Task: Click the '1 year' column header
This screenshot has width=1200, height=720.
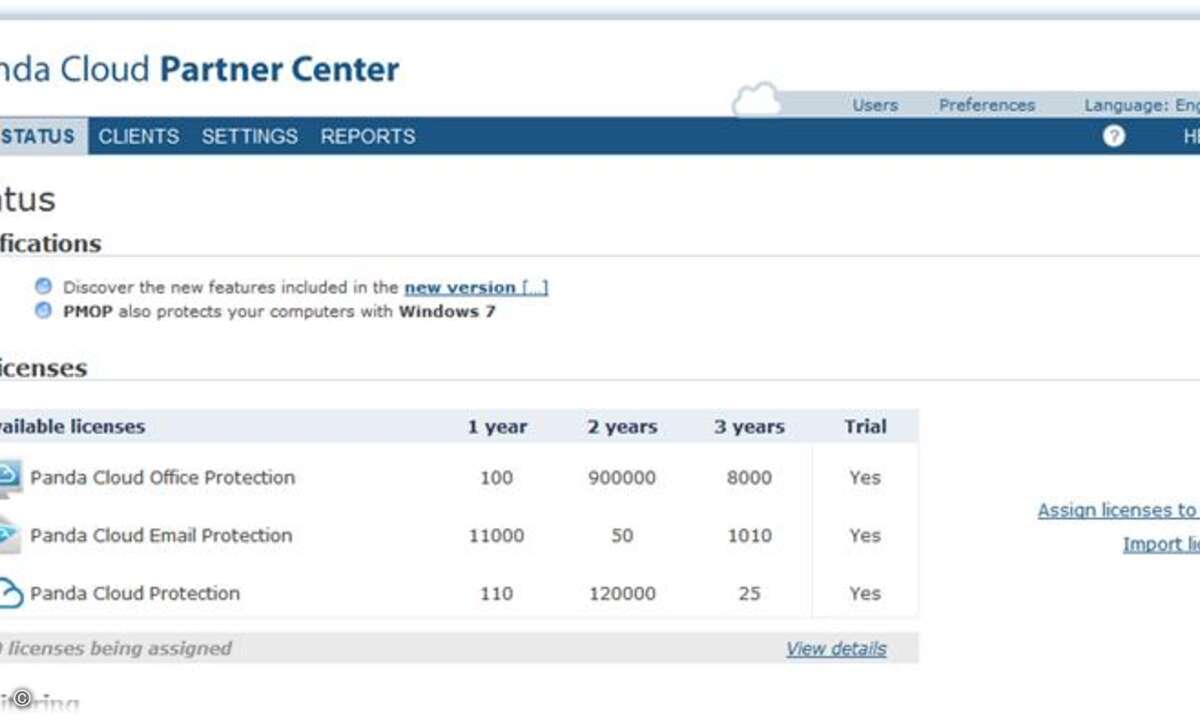Action: tap(497, 427)
